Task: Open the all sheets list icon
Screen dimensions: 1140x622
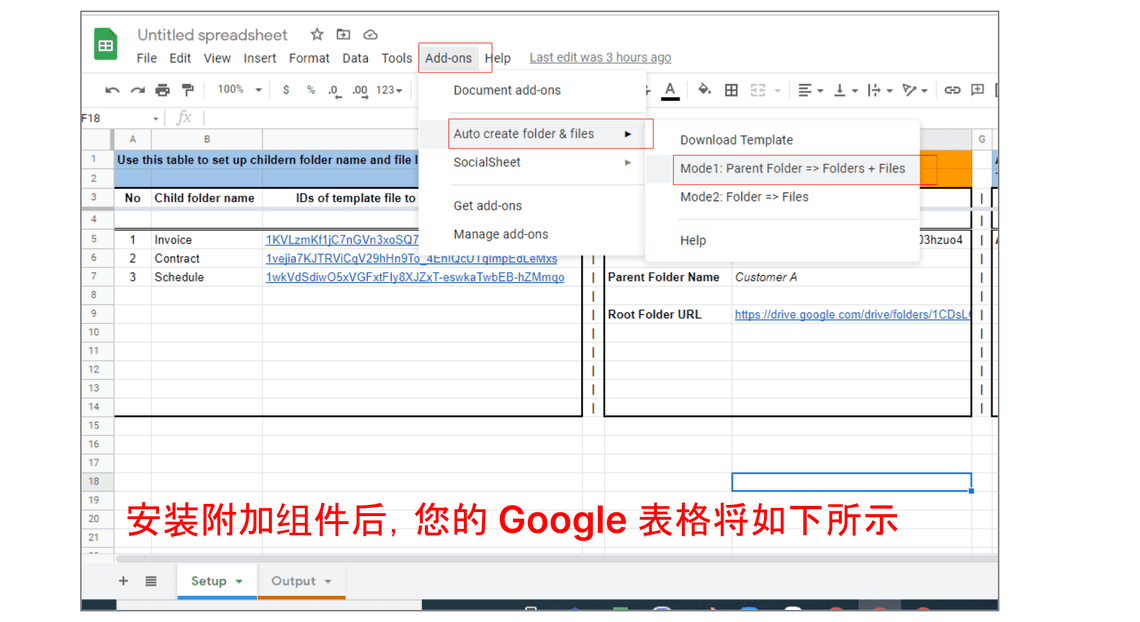Action: coord(151,581)
